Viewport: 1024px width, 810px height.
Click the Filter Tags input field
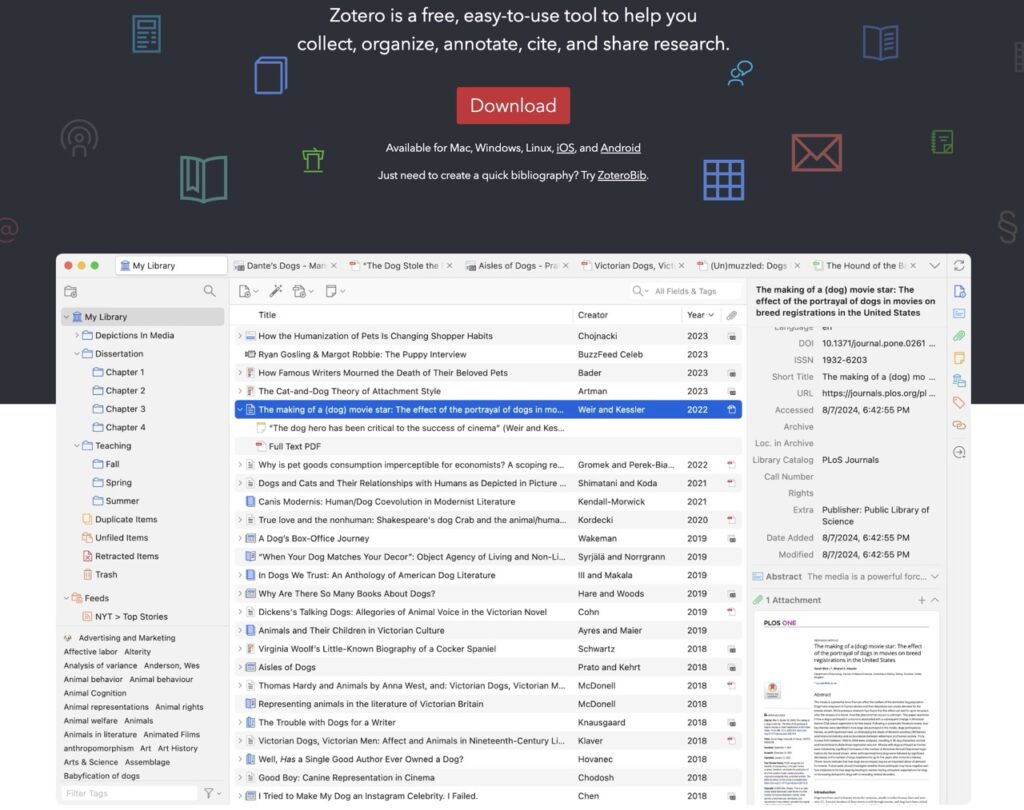(x=129, y=793)
